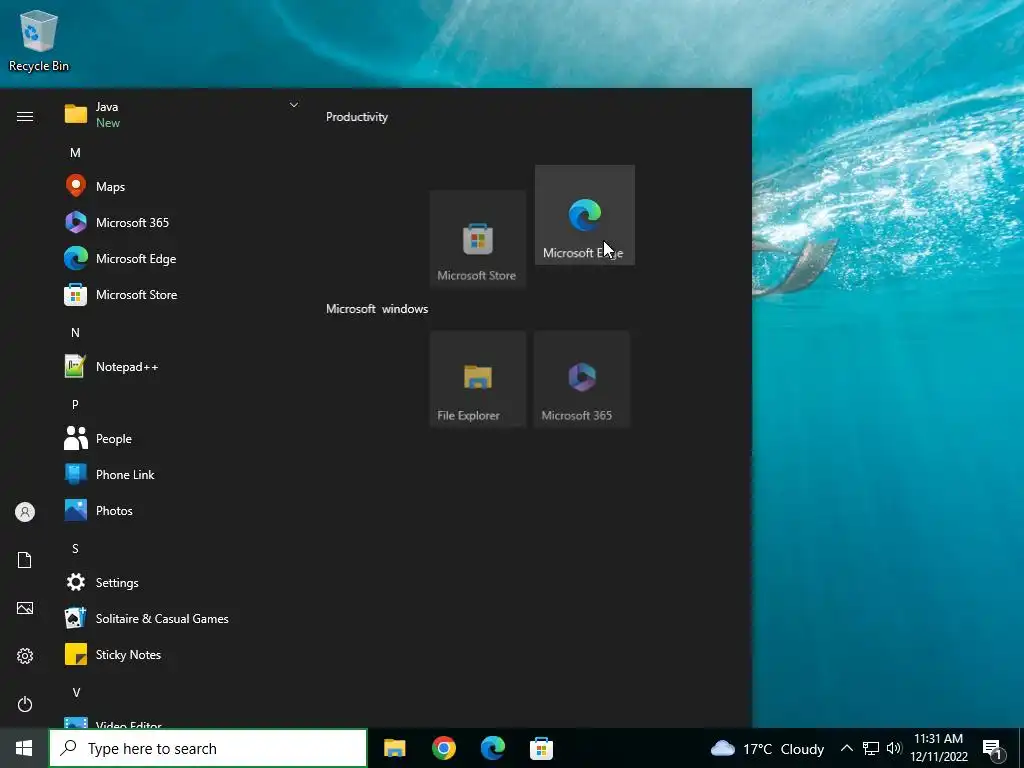Select the Microsoft windows group header

point(377,309)
